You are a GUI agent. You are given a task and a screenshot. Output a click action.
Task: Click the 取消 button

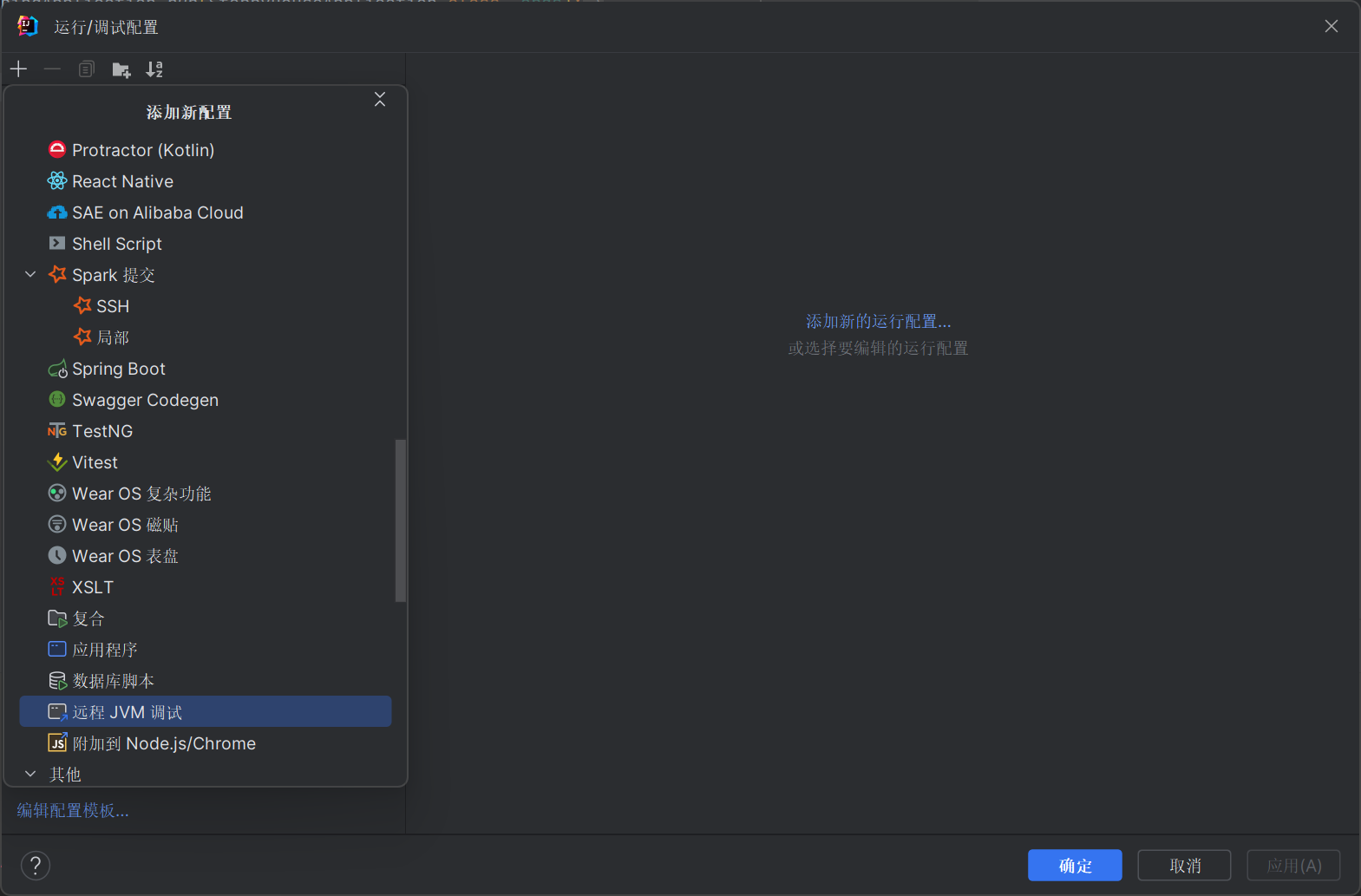1184,866
